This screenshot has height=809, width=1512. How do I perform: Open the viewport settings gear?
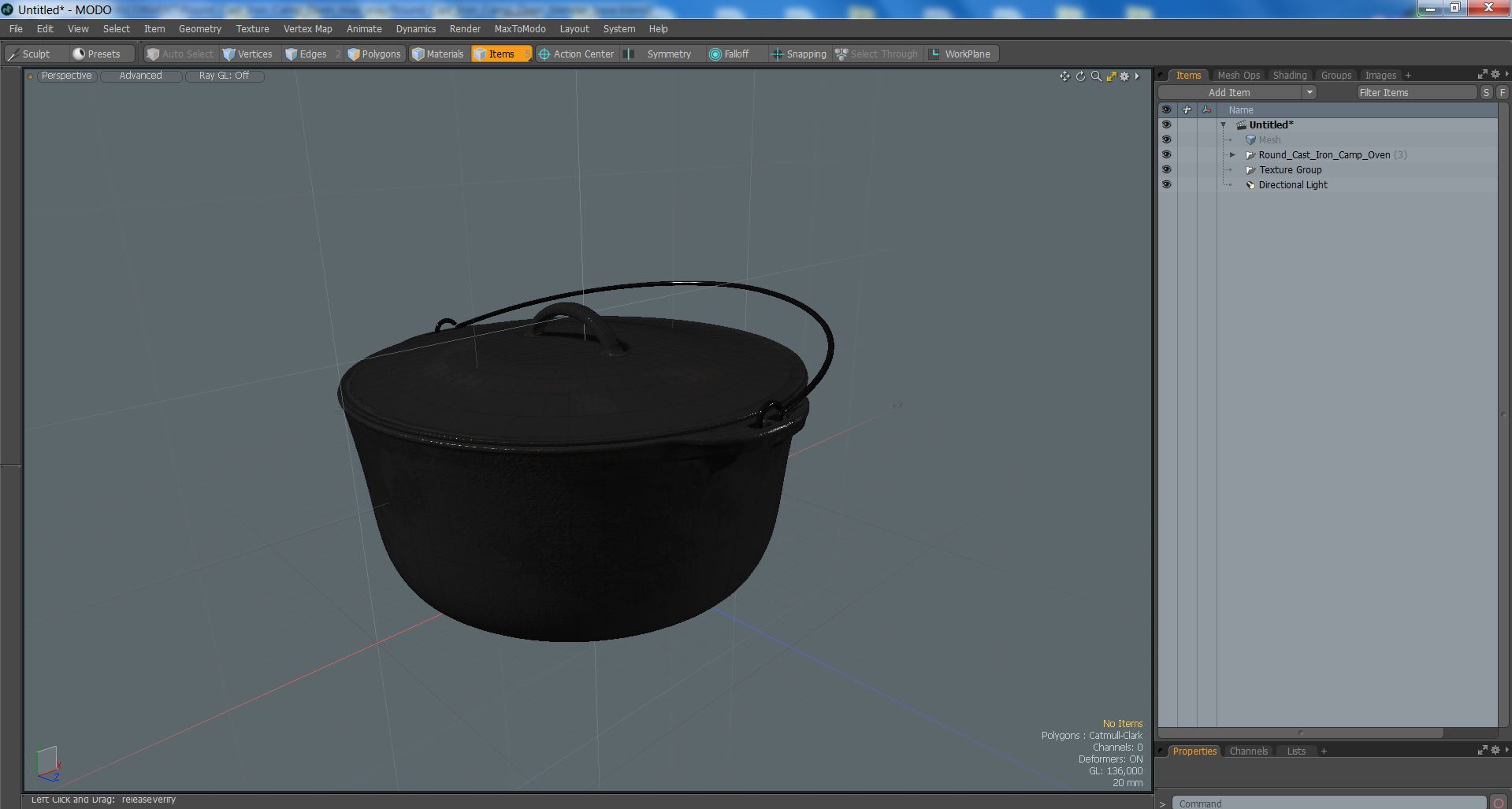pyautogui.click(x=1124, y=76)
